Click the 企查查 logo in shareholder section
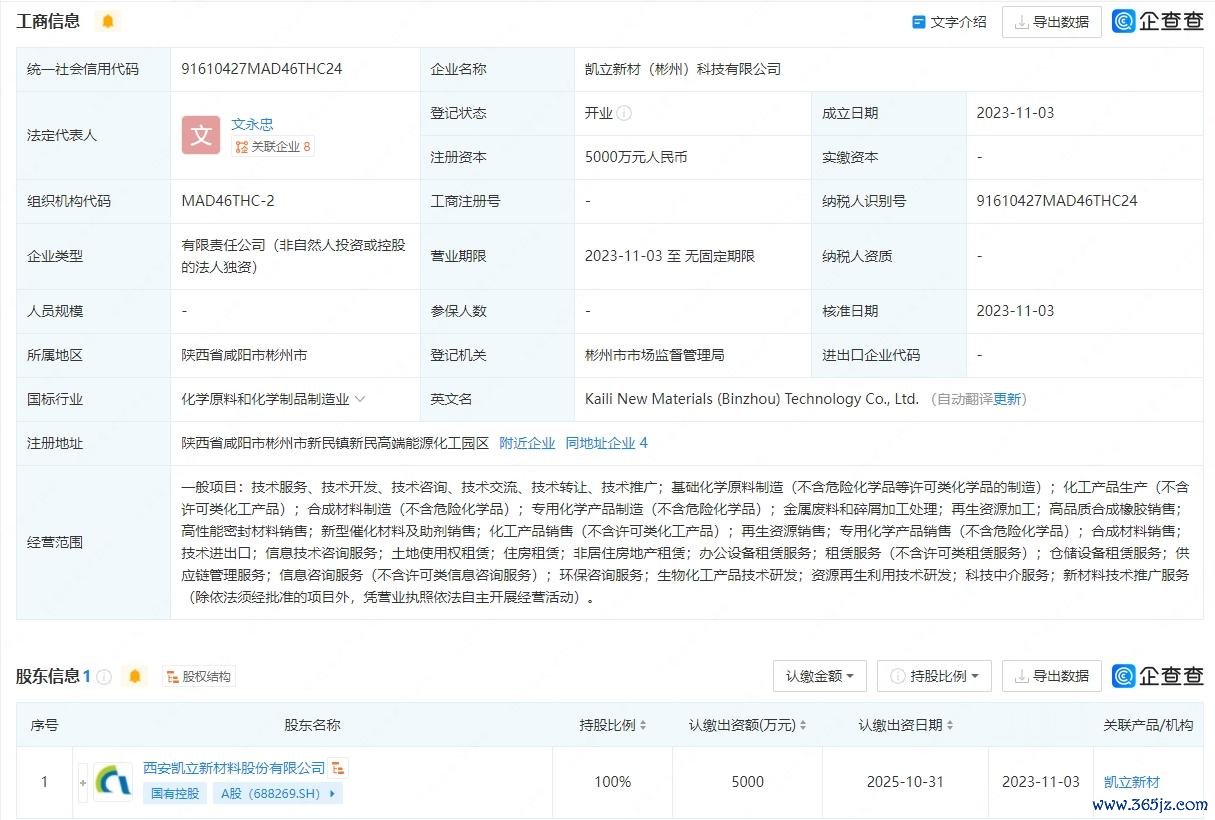The width and height of the screenshot is (1215, 820). point(1158,676)
